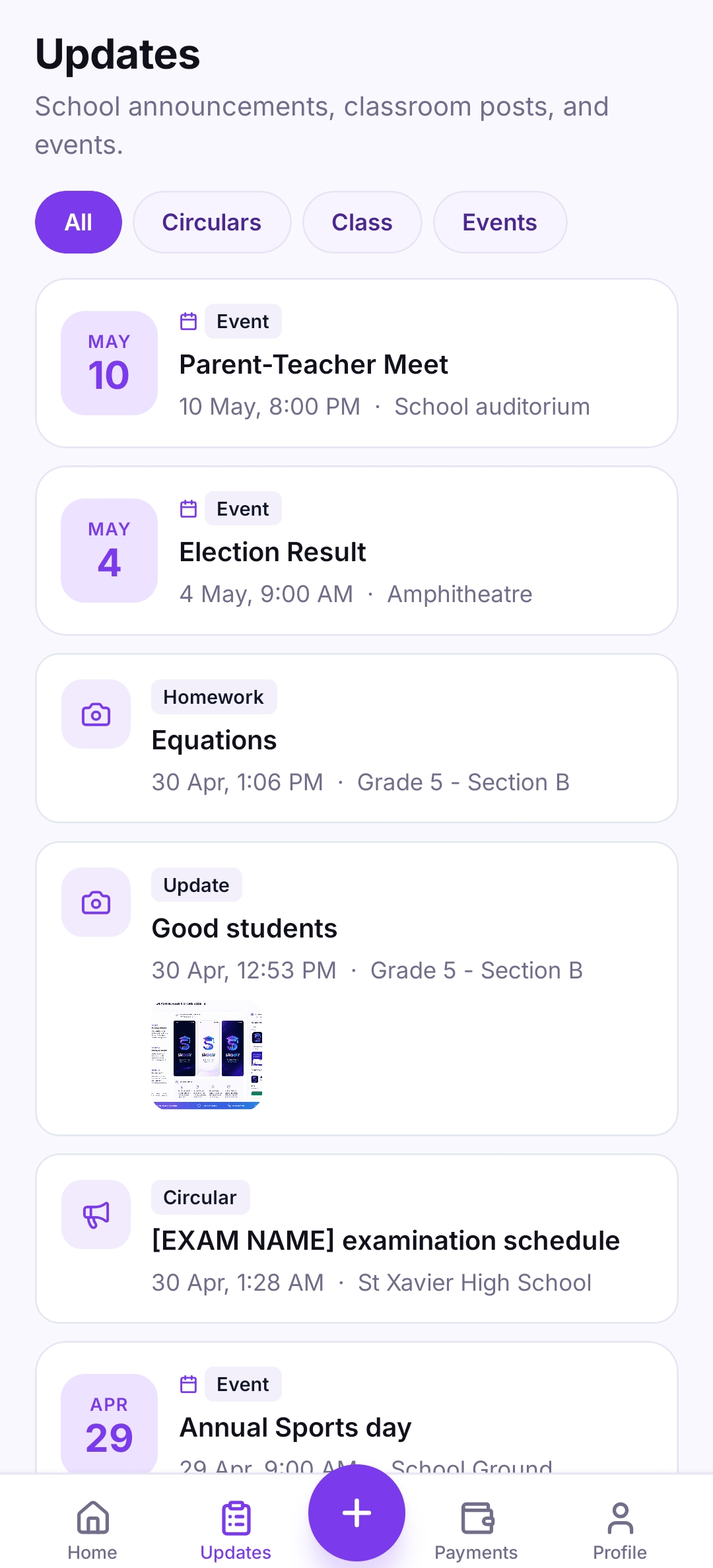Go to Profile person icon
Viewport: 713px width, 1568px height.
click(x=620, y=1518)
